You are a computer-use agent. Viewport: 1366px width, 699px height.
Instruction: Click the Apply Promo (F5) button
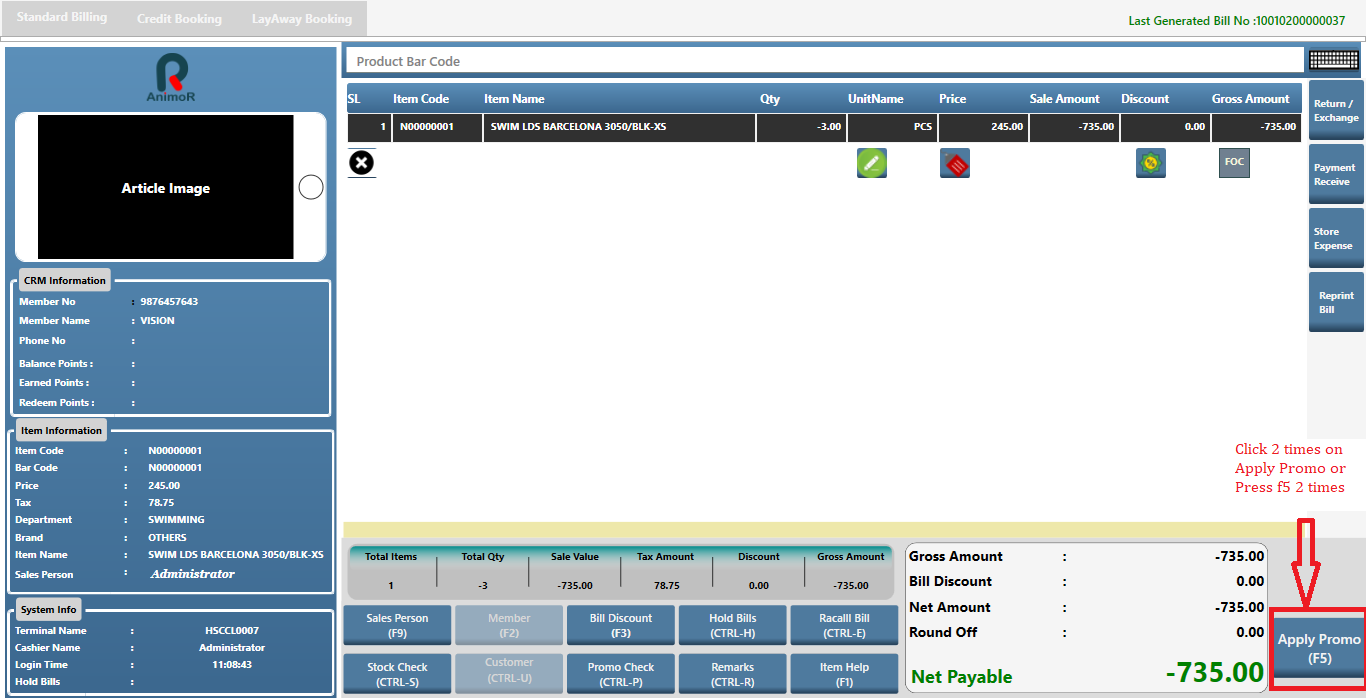pos(1319,648)
